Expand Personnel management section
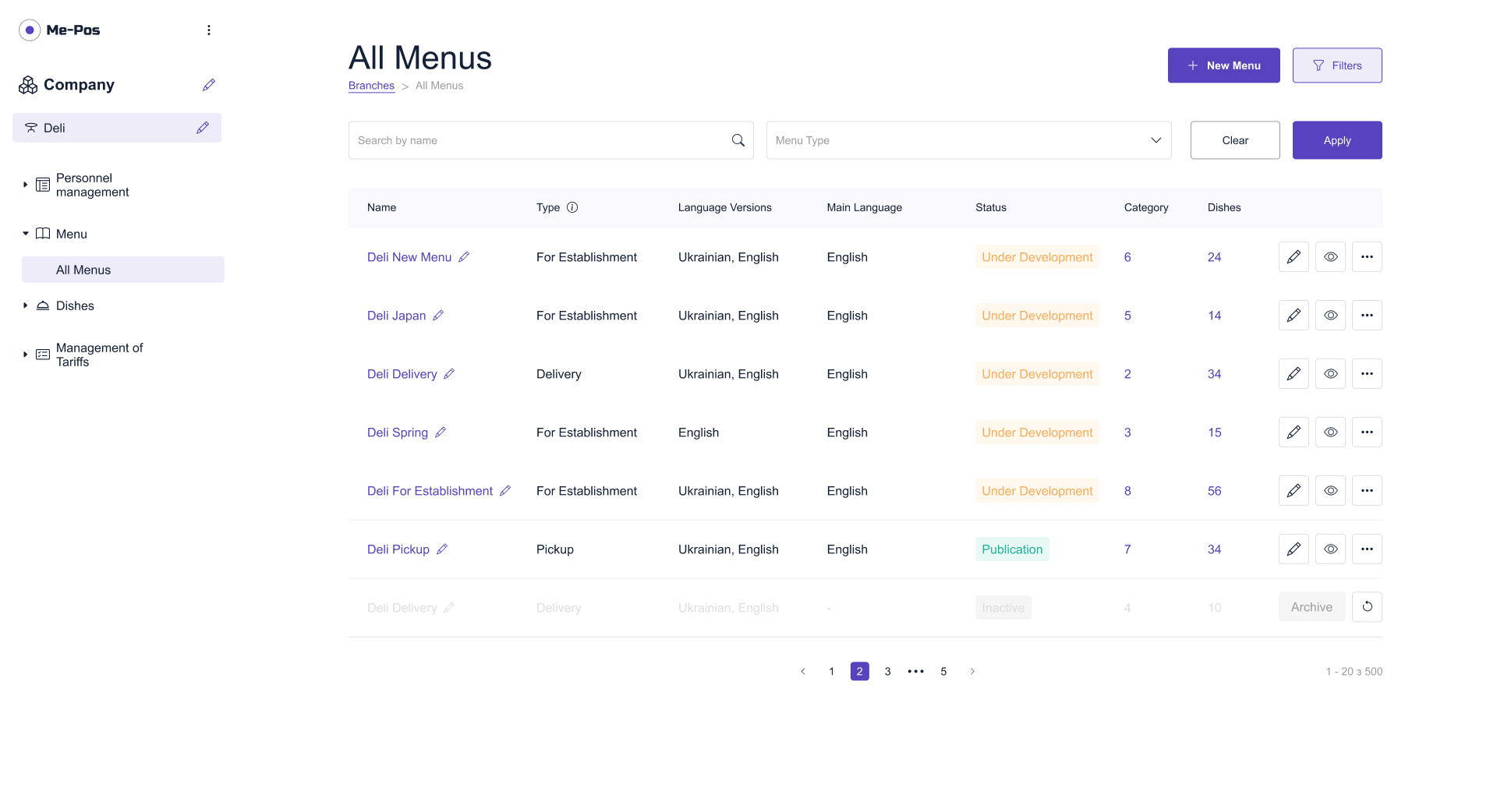Image resolution: width=1497 pixels, height=812 pixels. (x=25, y=185)
